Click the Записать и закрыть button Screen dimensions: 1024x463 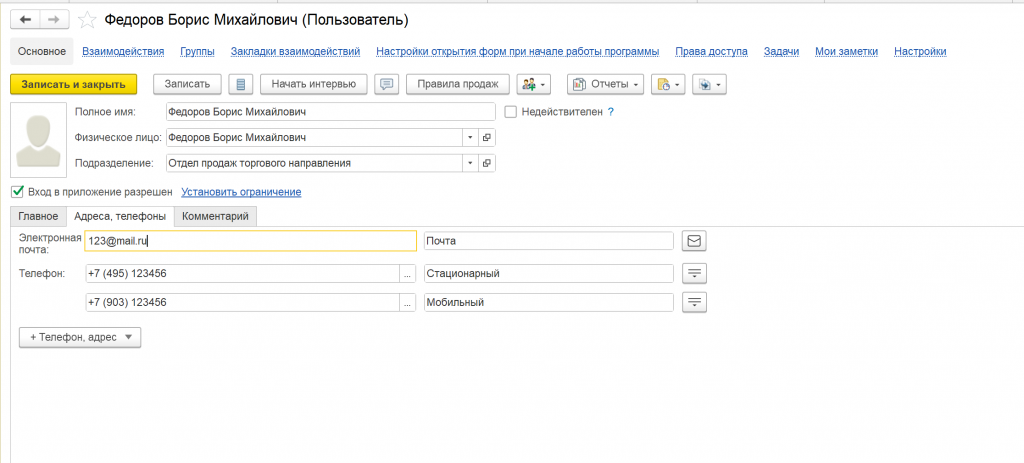pyautogui.click(x=73, y=84)
